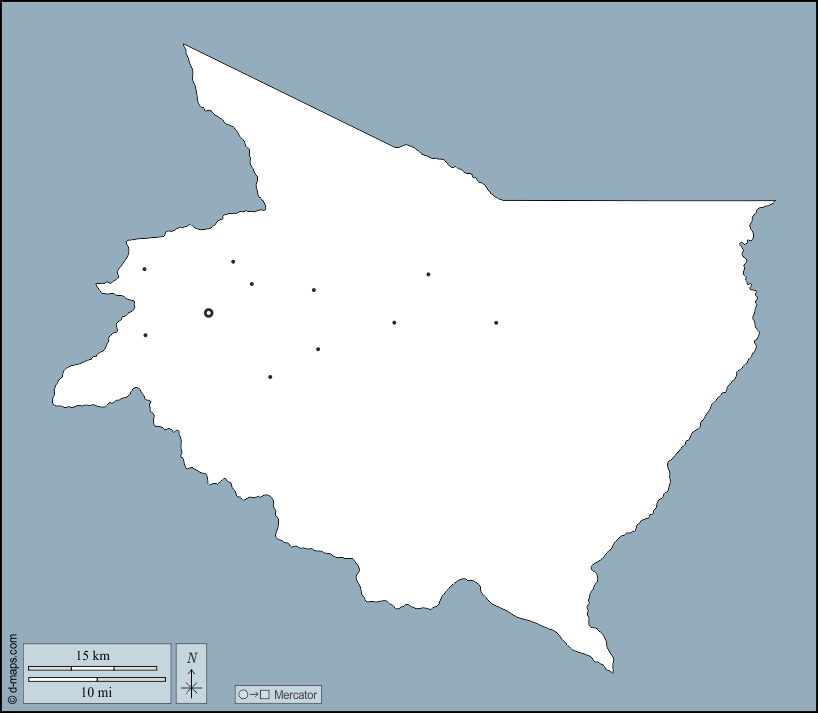818x713 pixels.
Task: Click the letter N above the compass arrow
Action: (192, 656)
